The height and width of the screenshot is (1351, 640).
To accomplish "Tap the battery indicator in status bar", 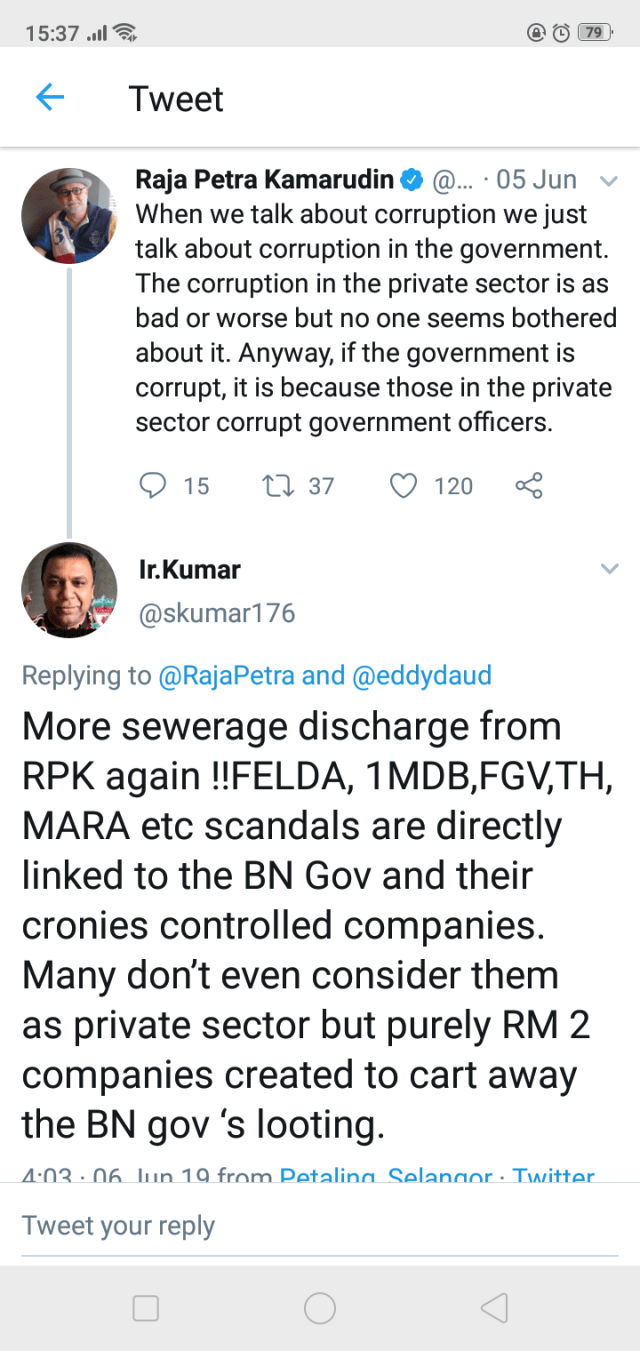I will (594, 32).
